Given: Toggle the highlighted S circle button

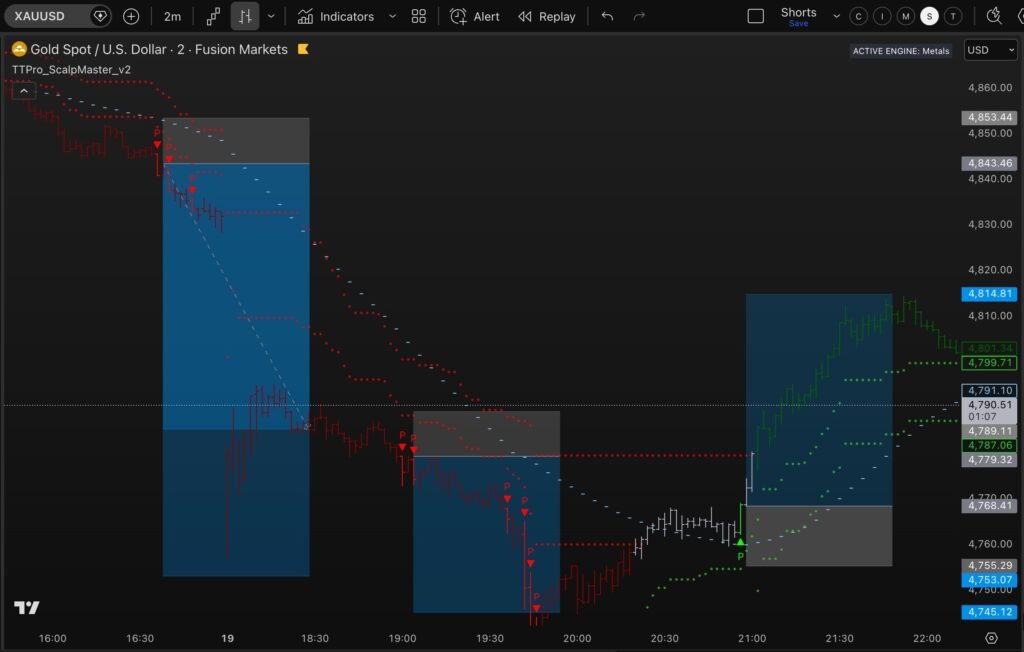Looking at the screenshot, I should [x=930, y=16].
